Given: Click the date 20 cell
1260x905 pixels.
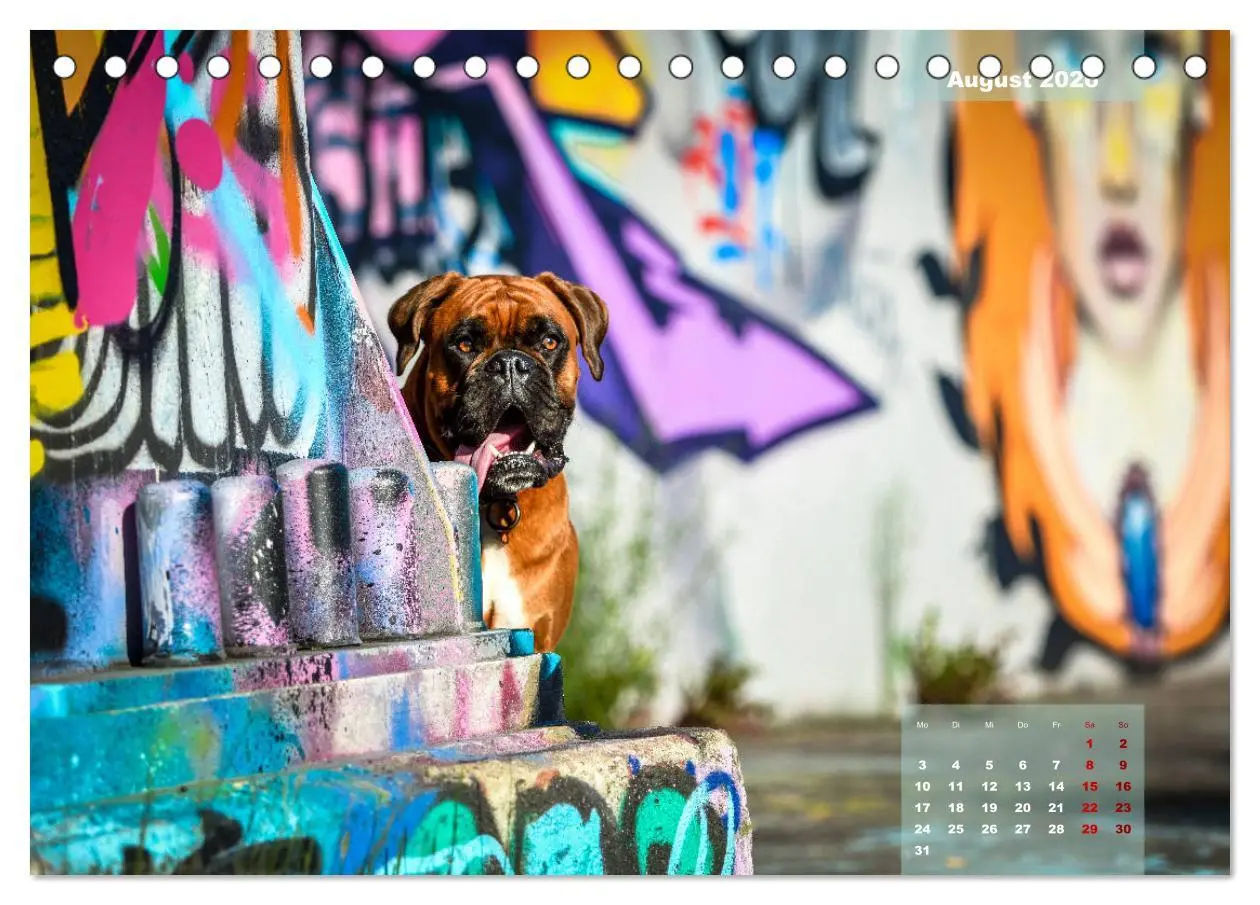Looking at the screenshot, I should click(1022, 808).
